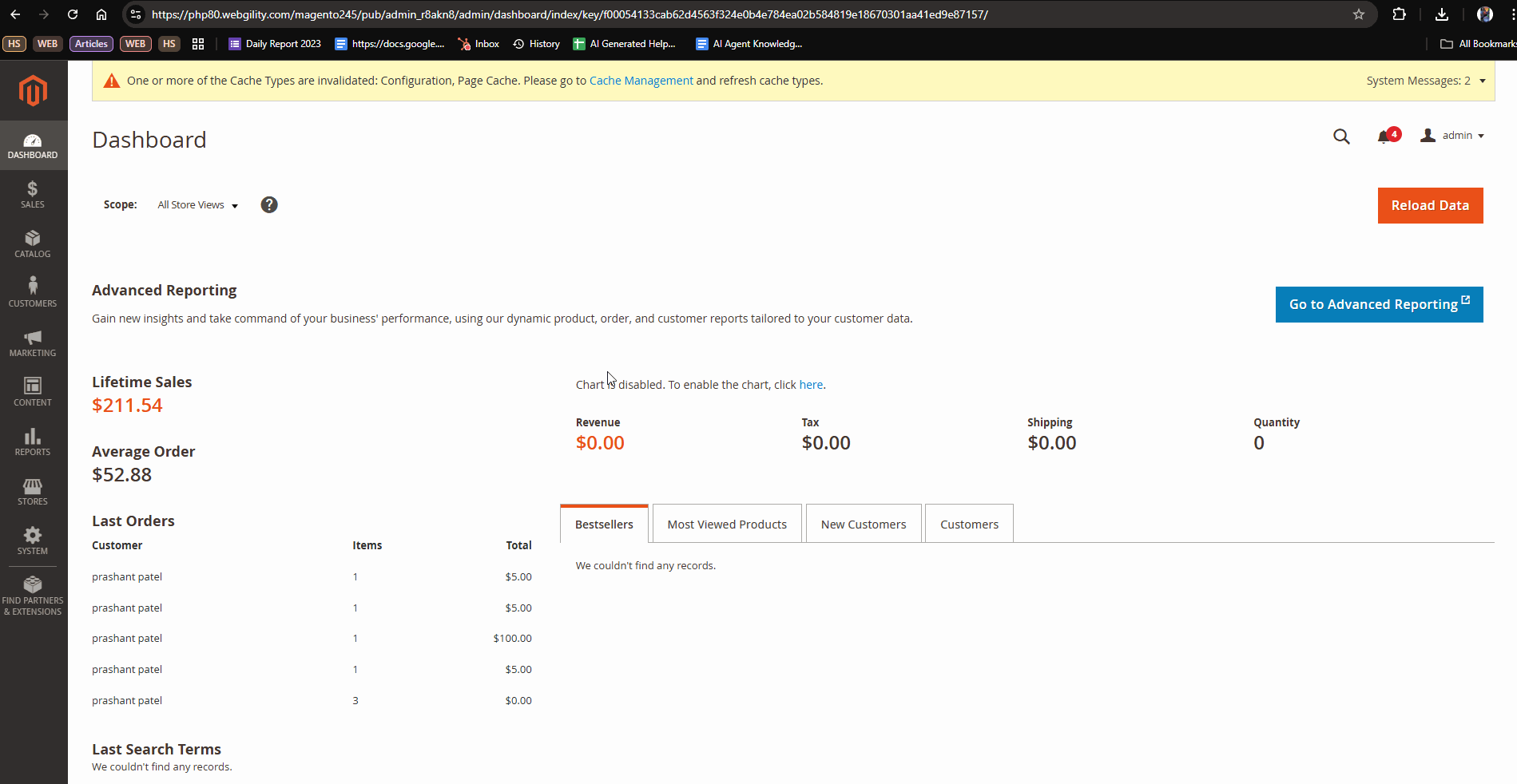The height and width of the screenshot is (784, 1517).
Task: Expand the admin account dropdown
Action: pyautogui.click(x=1452, y=136)
